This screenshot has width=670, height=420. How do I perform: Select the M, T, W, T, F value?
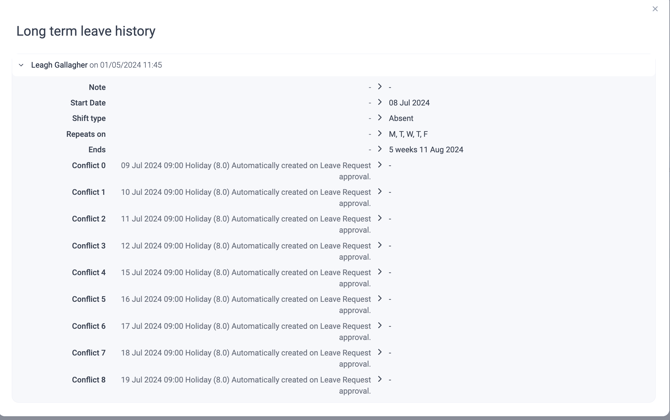(408, 134)
